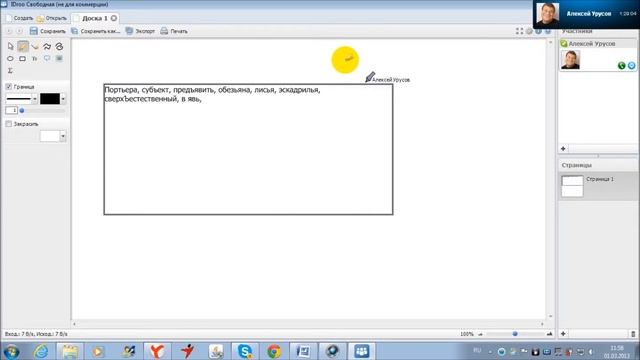Open Yandex browser from the taskbar
The image size is (640, 360).
coord(157,351)
